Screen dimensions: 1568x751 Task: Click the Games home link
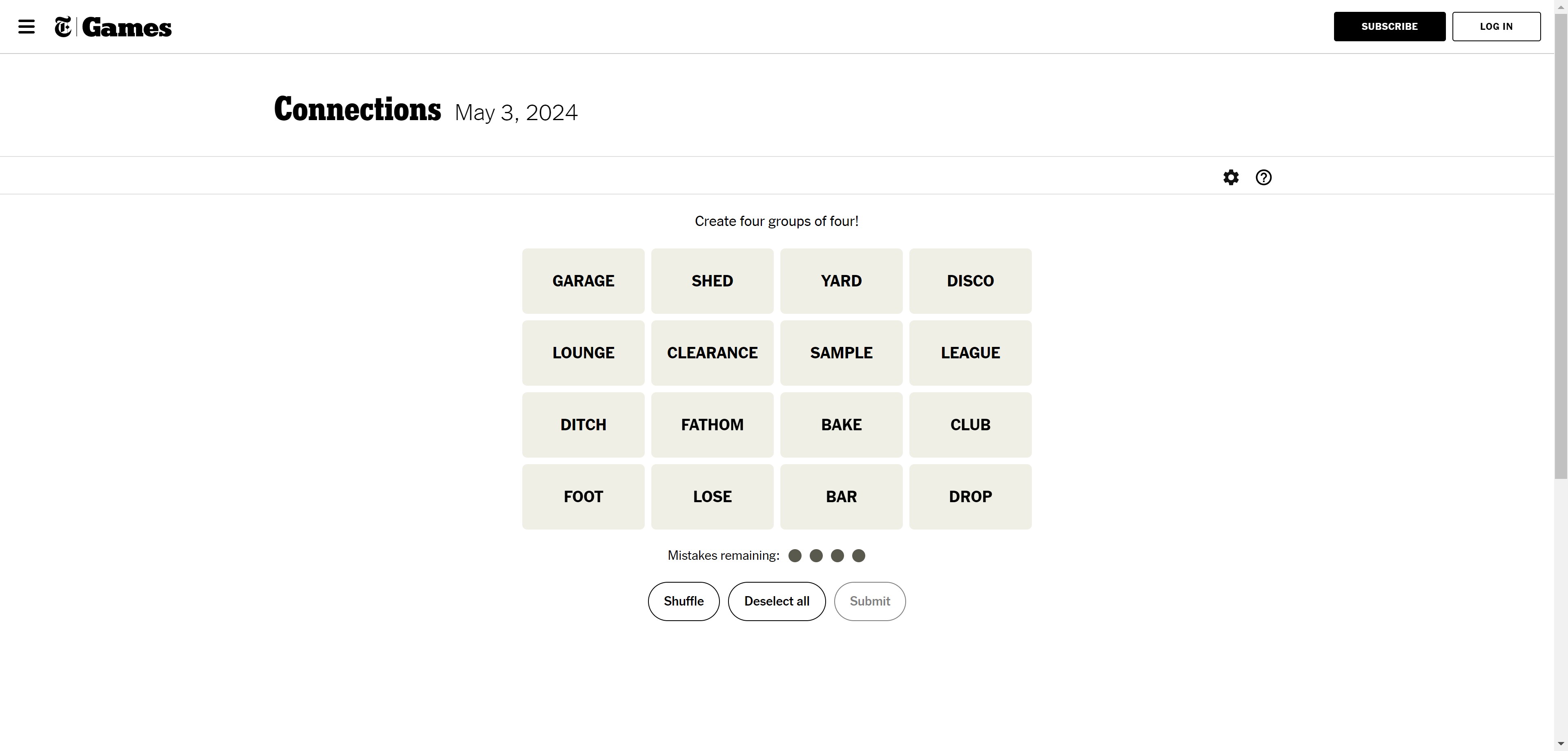[x=127, y=27]
